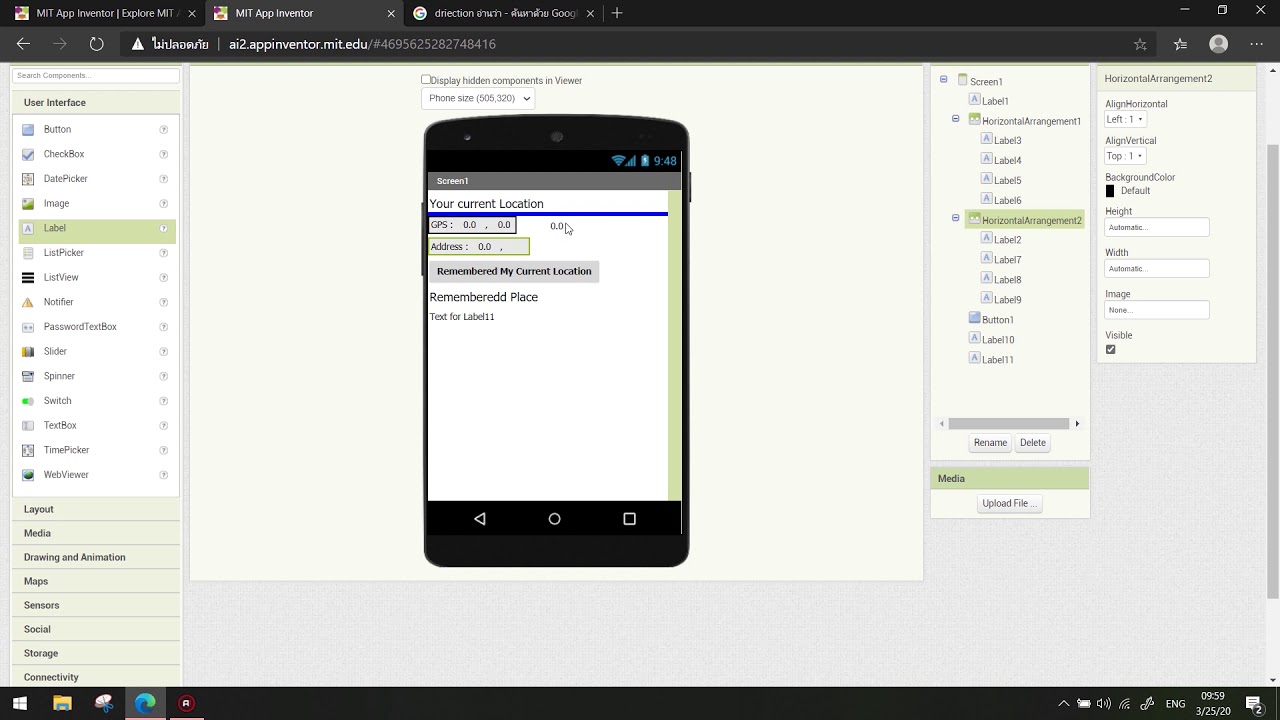Switch to Google search driection tab
The image size is (1280, 720).
point(505,13)
